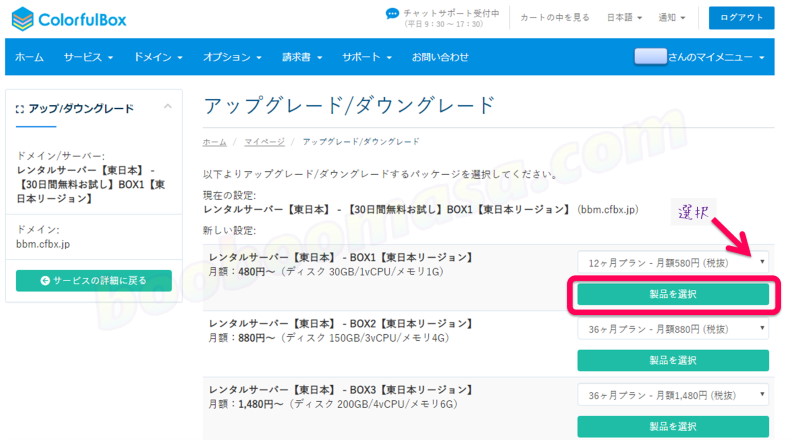Viewport: 800px width, 440px height.
Task: Click 月額：880円～ spec line
Action: pos(329,338)
